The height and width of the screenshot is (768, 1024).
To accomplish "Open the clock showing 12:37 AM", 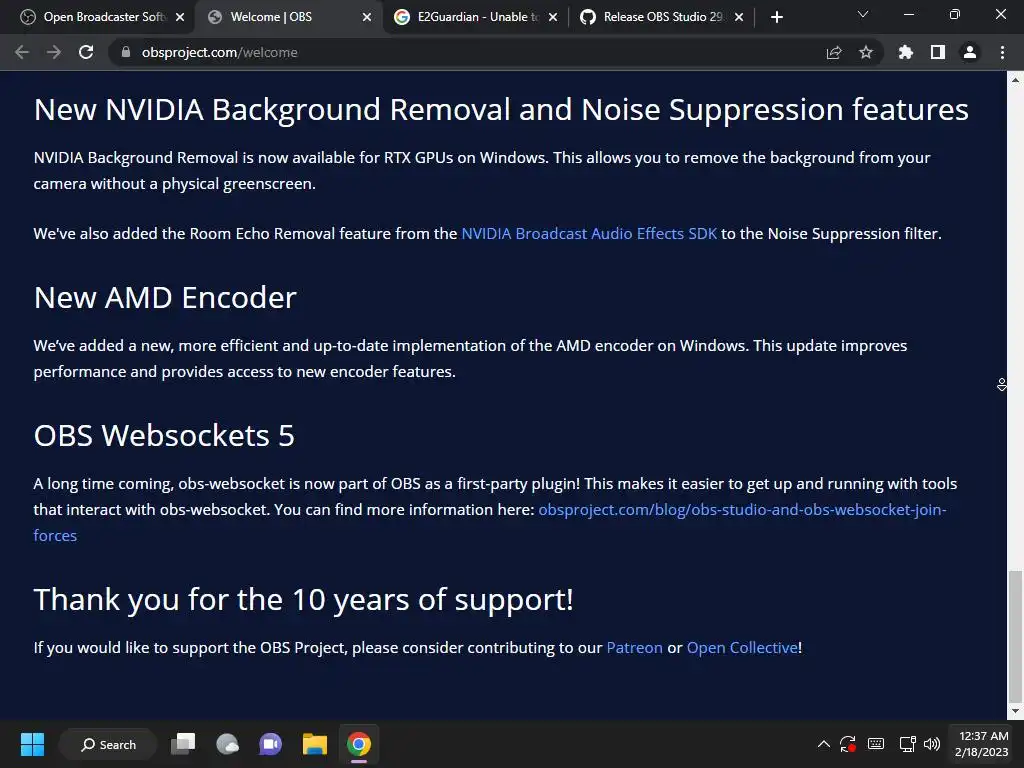I will [x=982, y=744].
